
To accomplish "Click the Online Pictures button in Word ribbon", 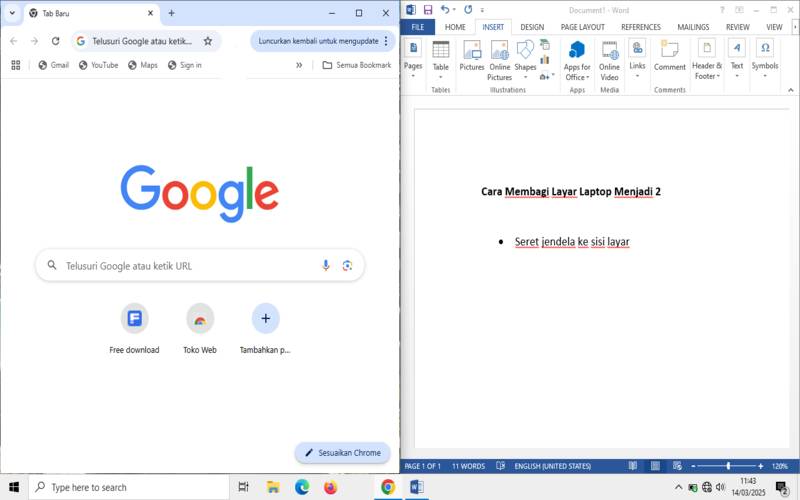I will click(499, 60).
